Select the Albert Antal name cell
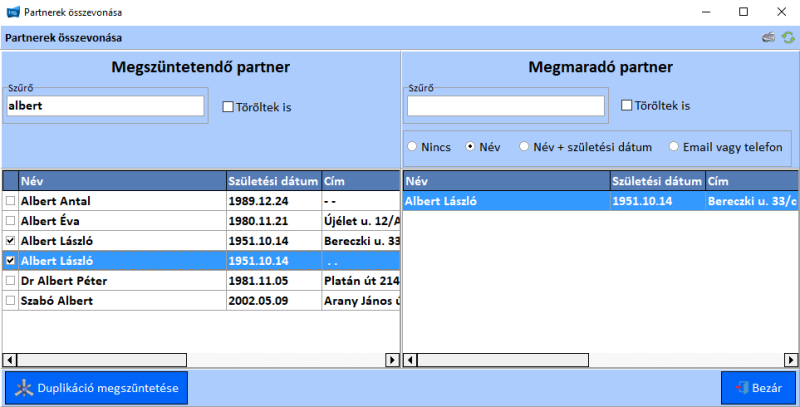Viewport: 800px width, 407px height. coord(122,201)
